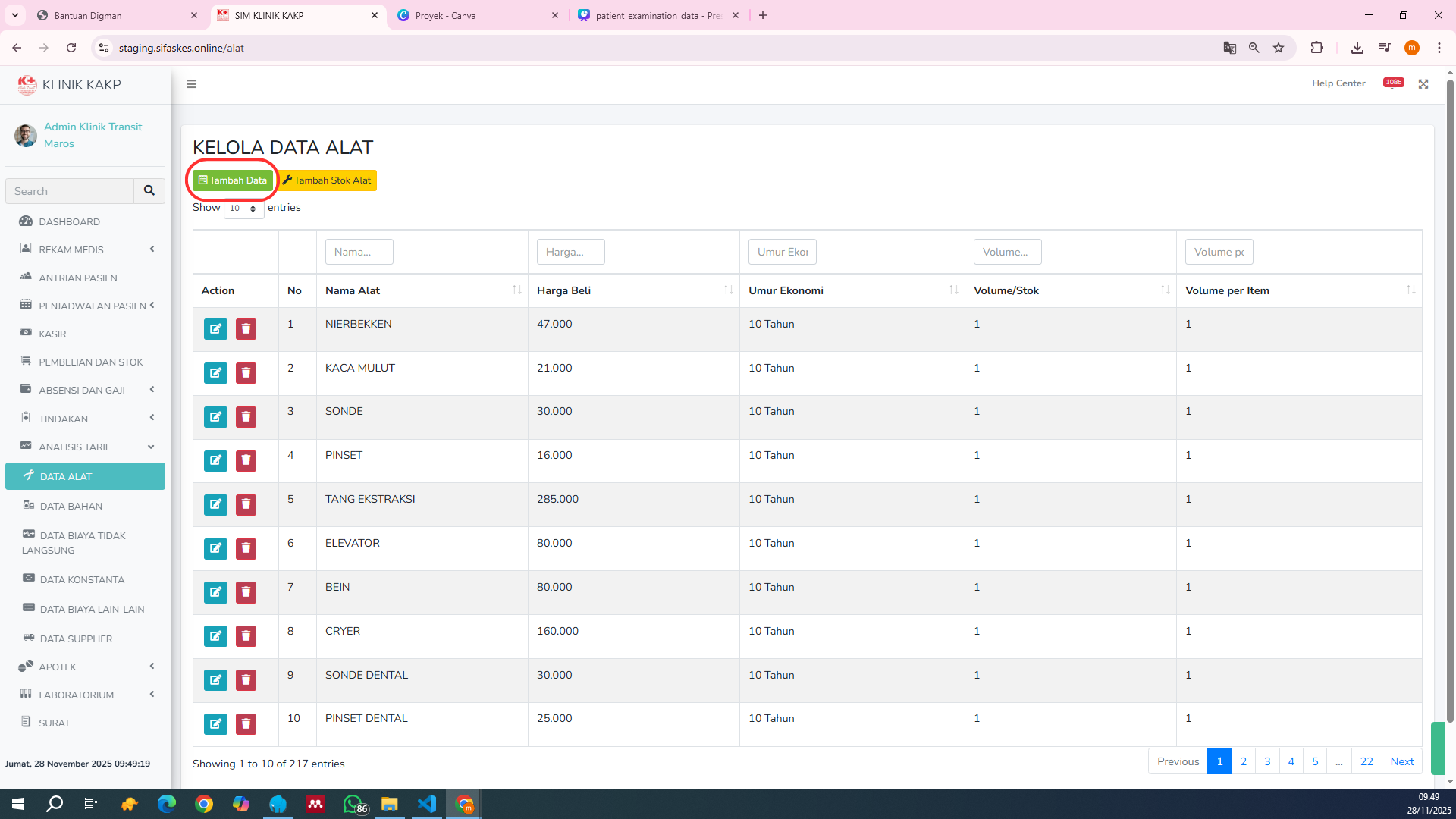Click the fullscreen expand icon
This screenshot has height=819, width=1456.
pyautogui.click(x=1423, y=84)
